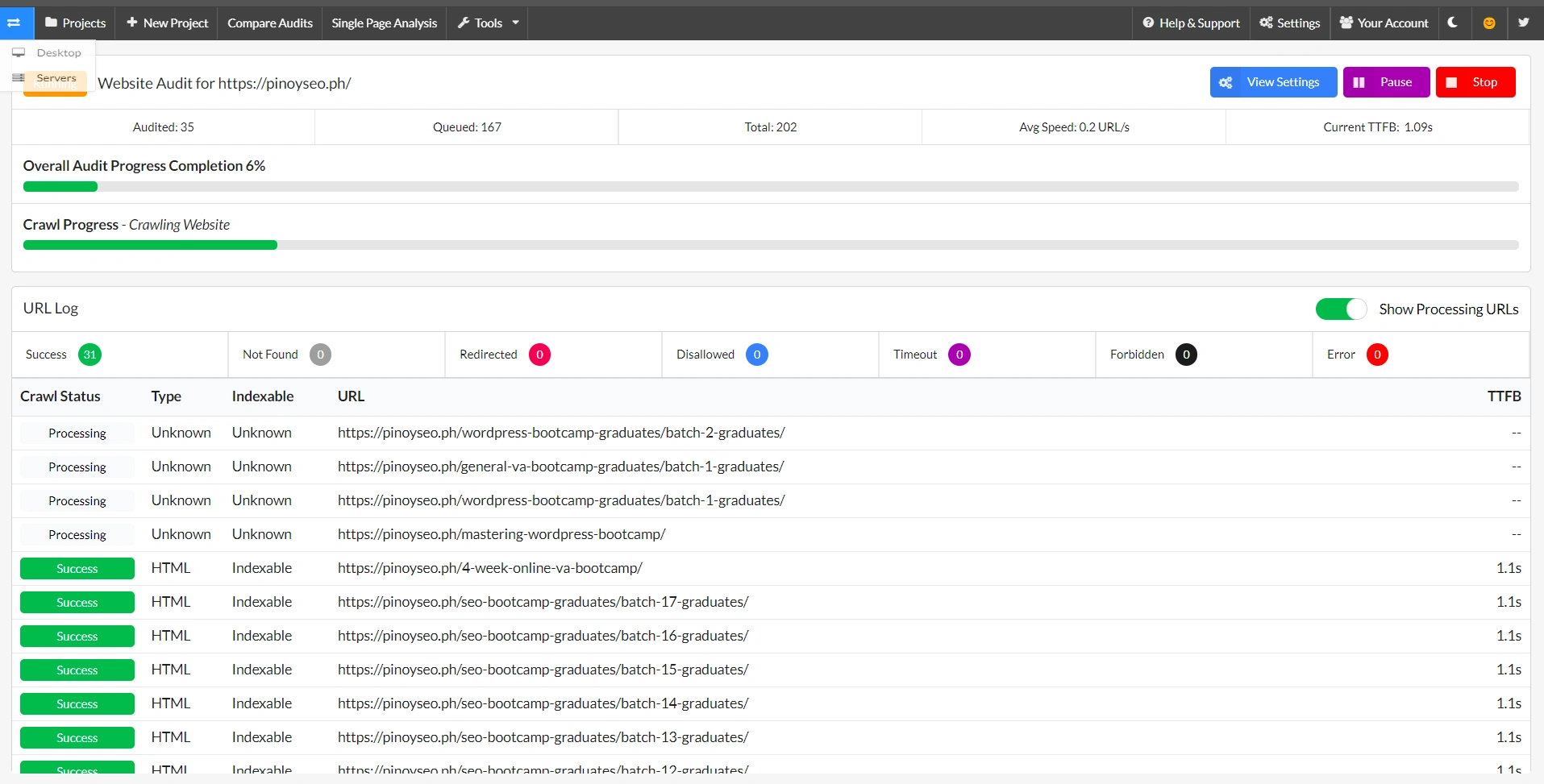
Task: Stop the running website audit
Action: (1476, 81)
